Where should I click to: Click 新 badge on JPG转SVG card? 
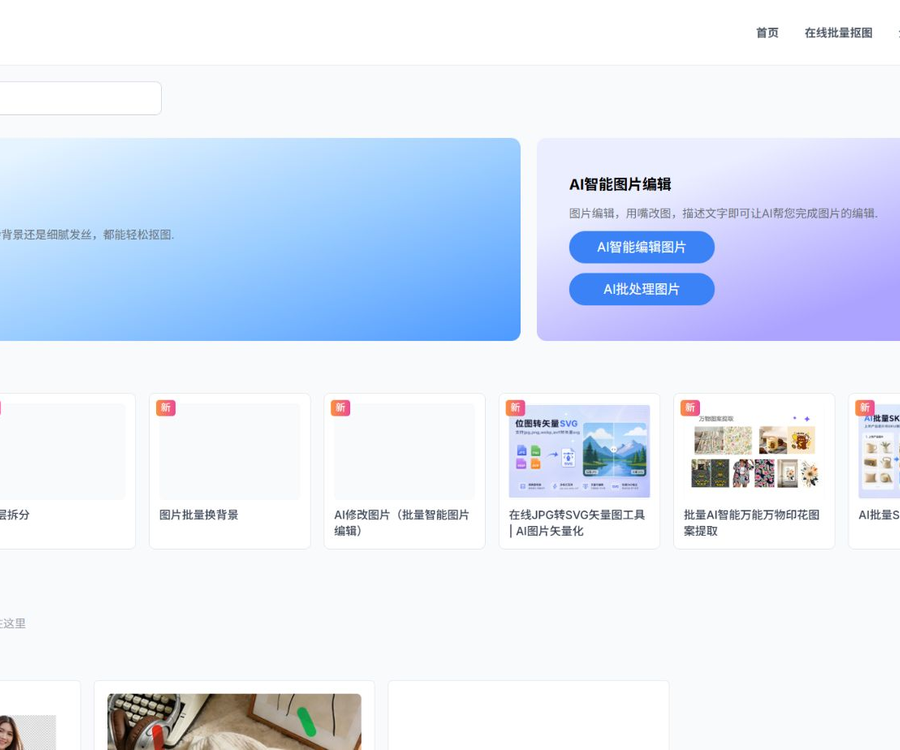point(515,407)
